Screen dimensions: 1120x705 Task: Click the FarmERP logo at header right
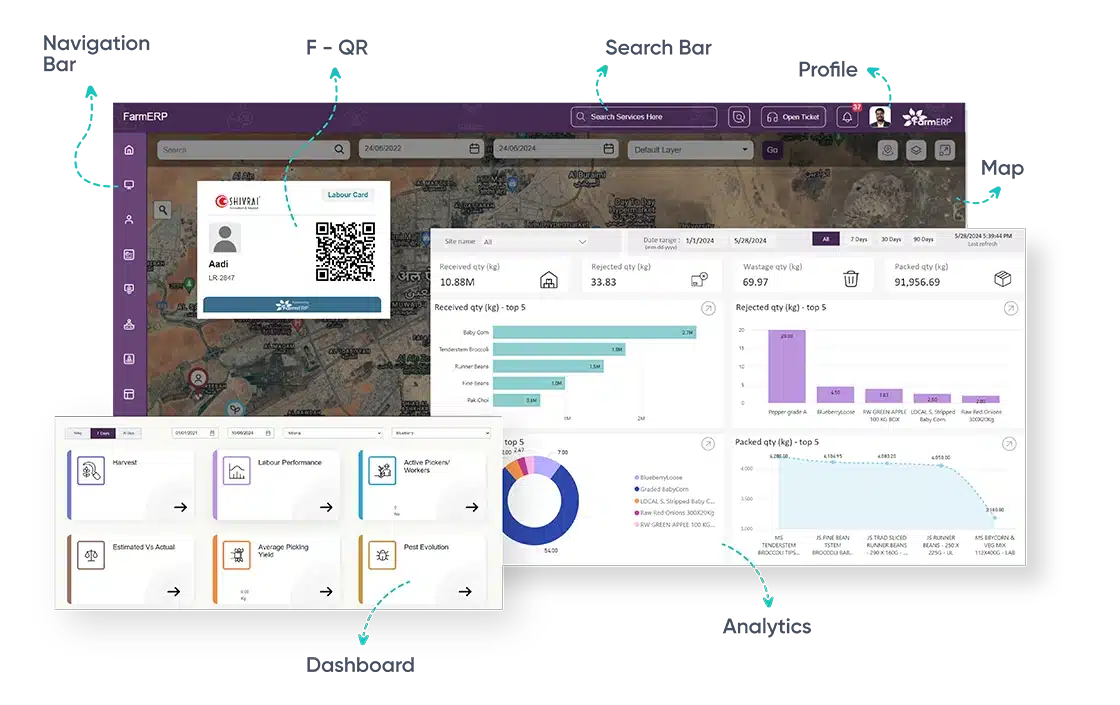coord(926,118)
